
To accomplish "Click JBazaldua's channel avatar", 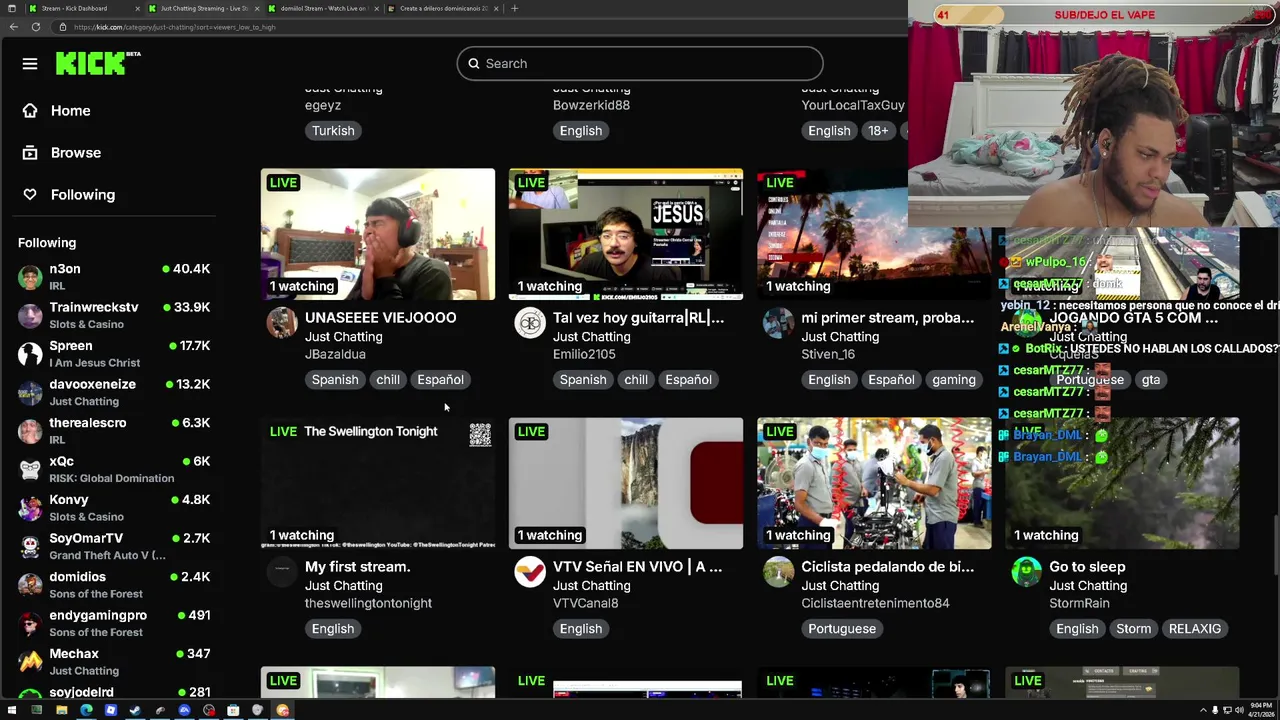I will point(282,323).
